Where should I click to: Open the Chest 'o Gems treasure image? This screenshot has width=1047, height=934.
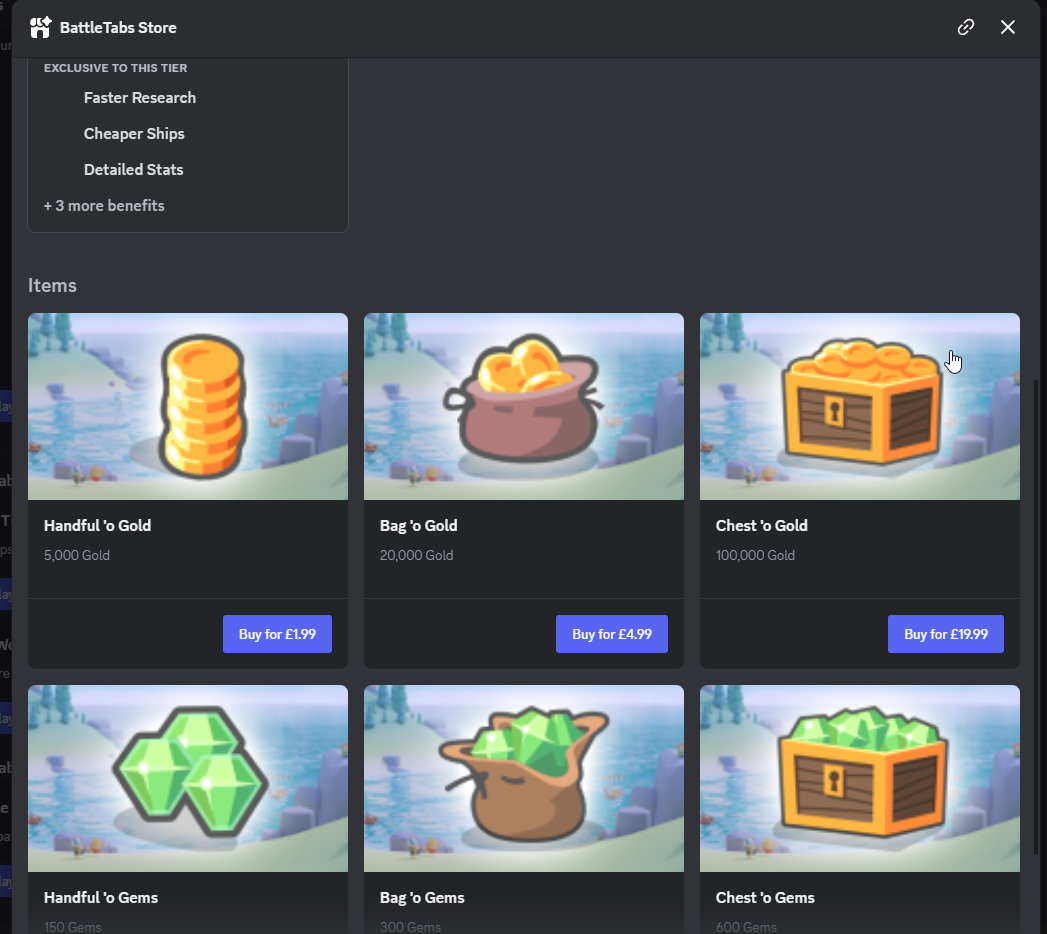(859, 778)
